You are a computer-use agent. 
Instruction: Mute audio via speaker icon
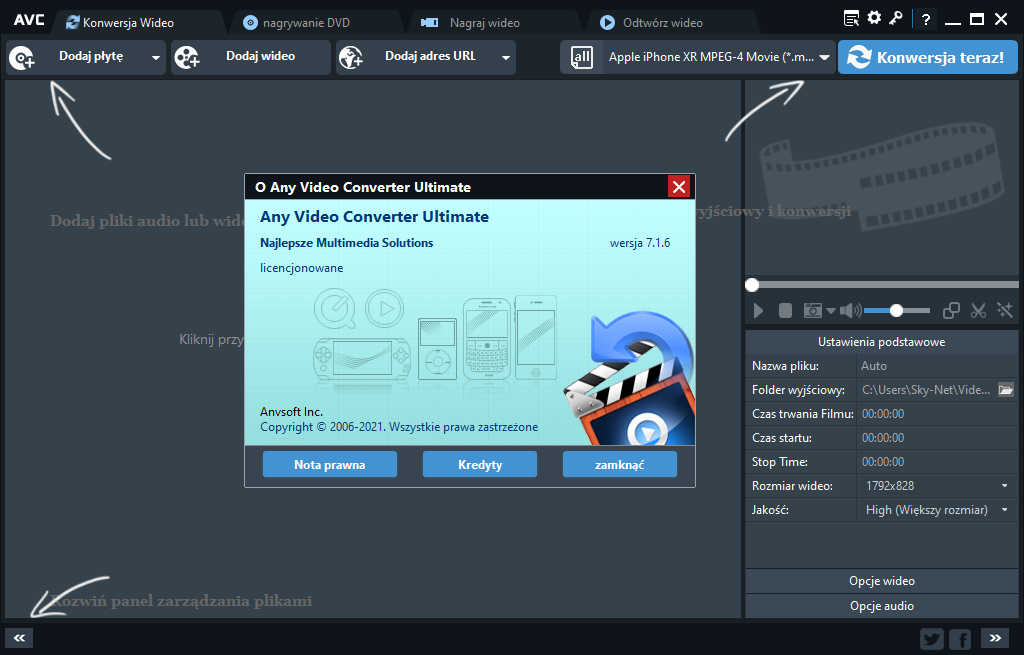[850, 311]
